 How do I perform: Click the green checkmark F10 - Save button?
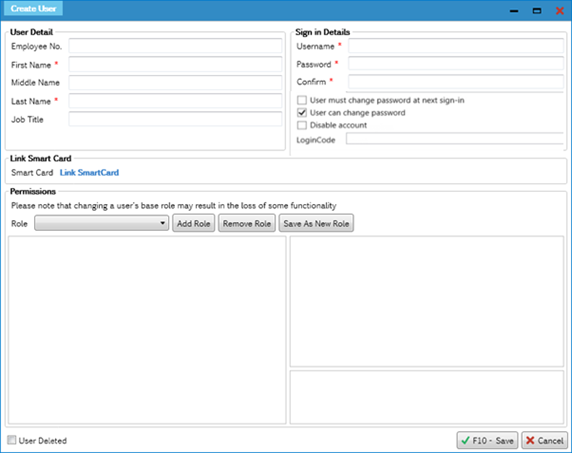(487, 441)
